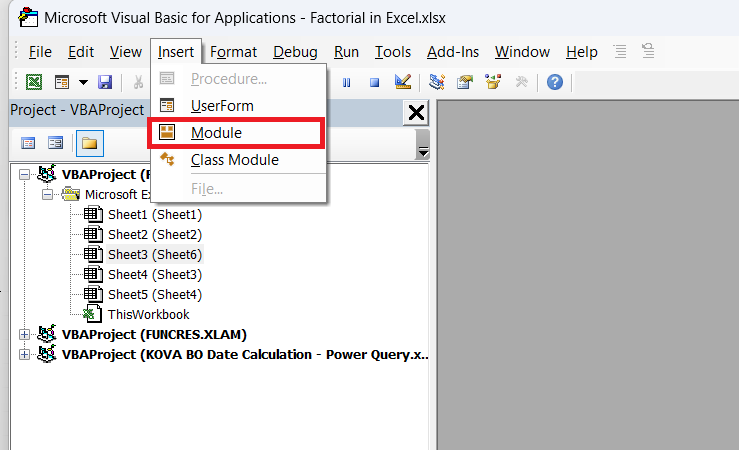Close the Project - VBAProject pane
The image size is (739, 450).
[x=416, y=113]
